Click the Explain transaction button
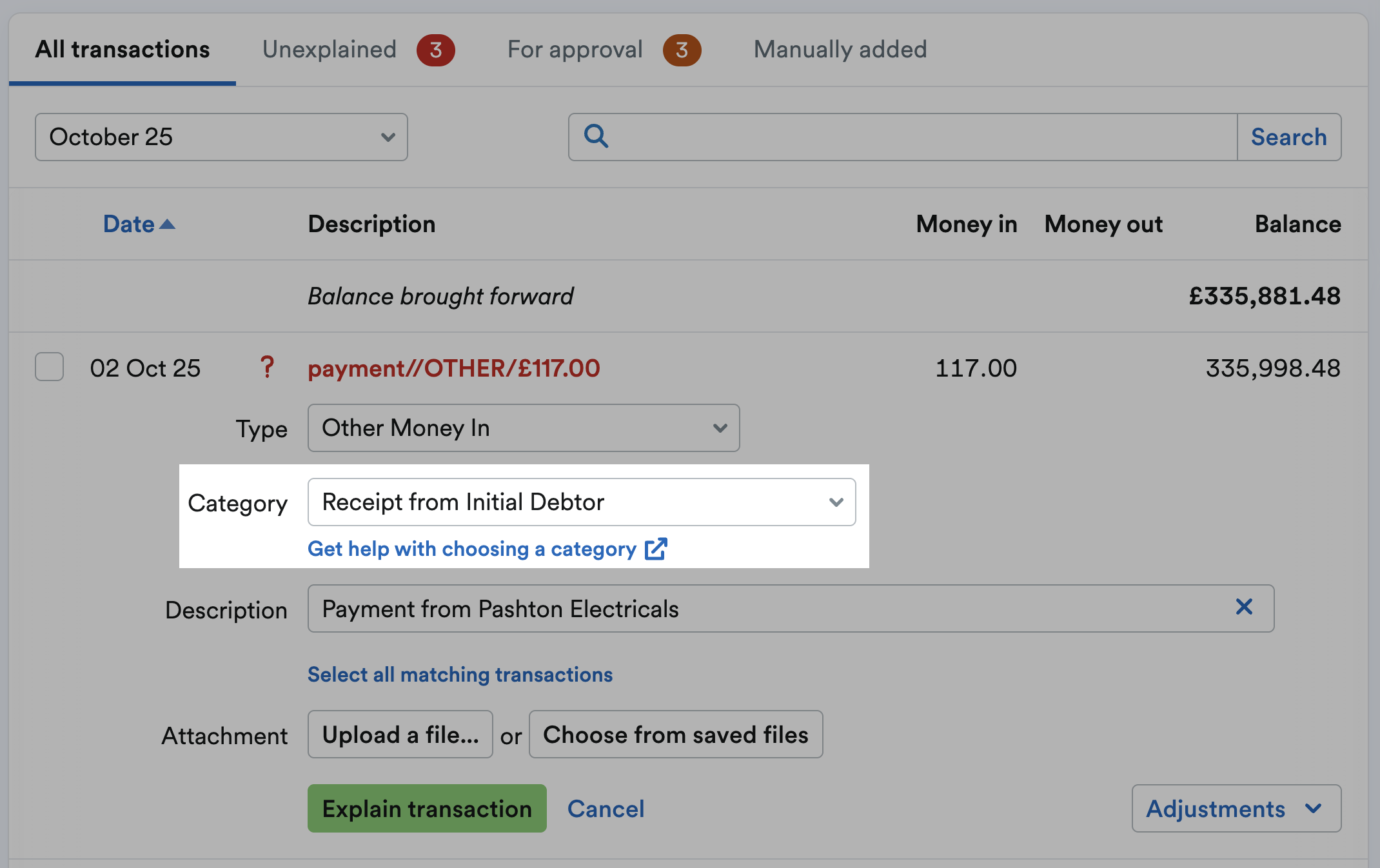 point(427,809)
